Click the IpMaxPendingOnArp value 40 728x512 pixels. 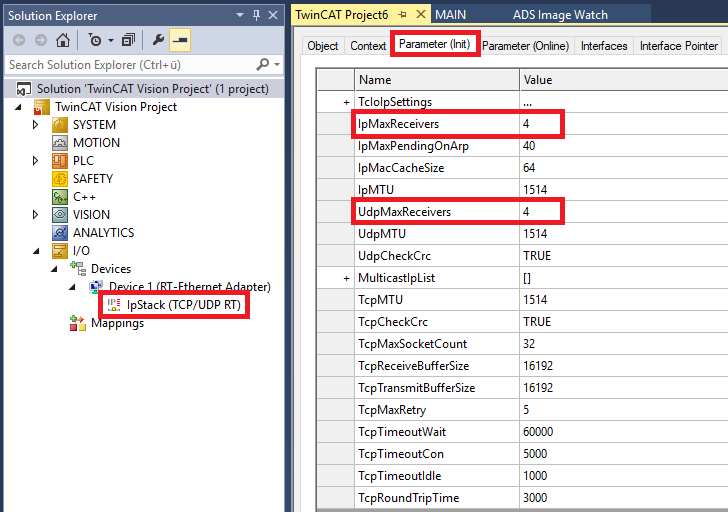529,146
